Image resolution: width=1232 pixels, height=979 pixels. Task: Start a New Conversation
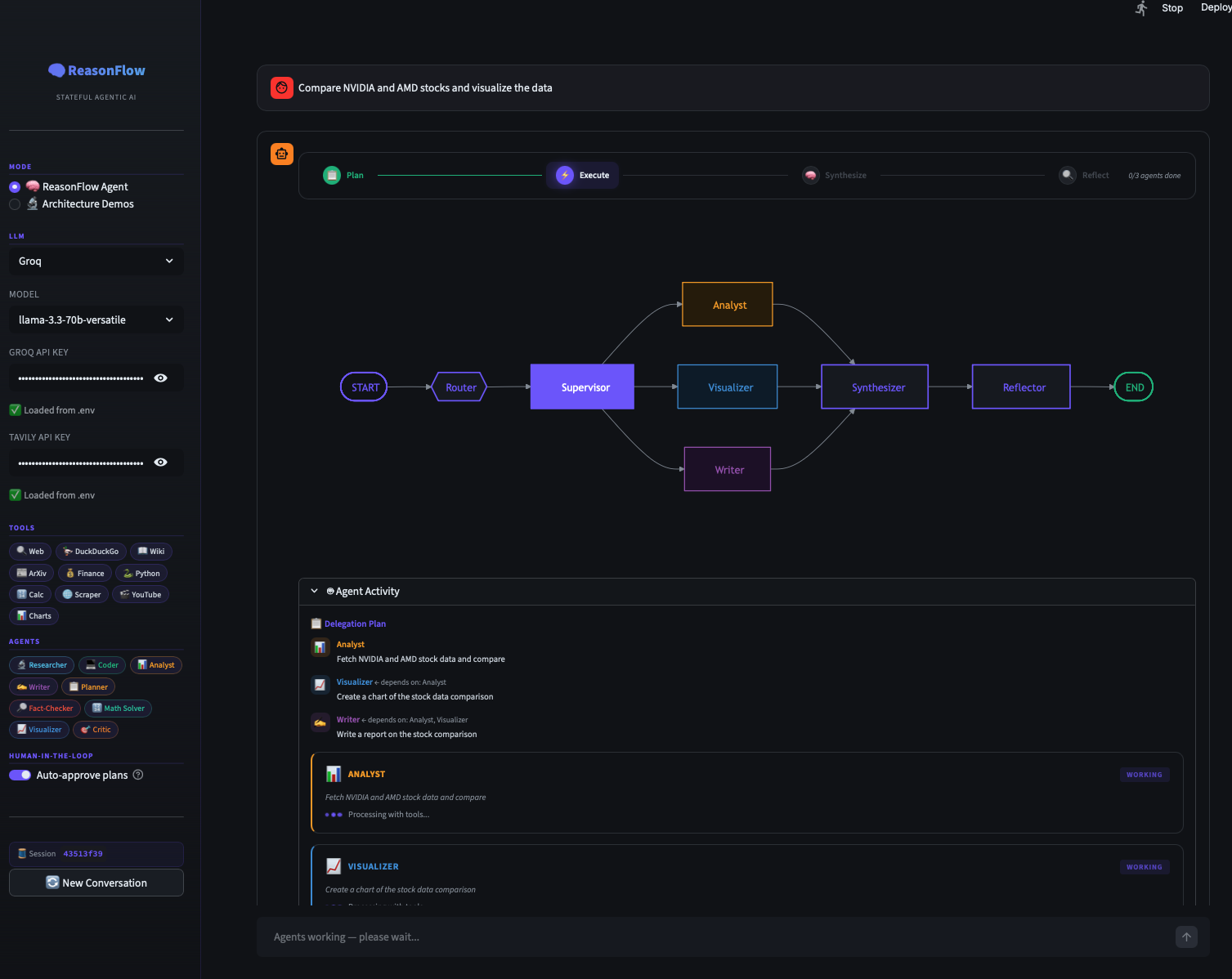click(x=96, y=883)
